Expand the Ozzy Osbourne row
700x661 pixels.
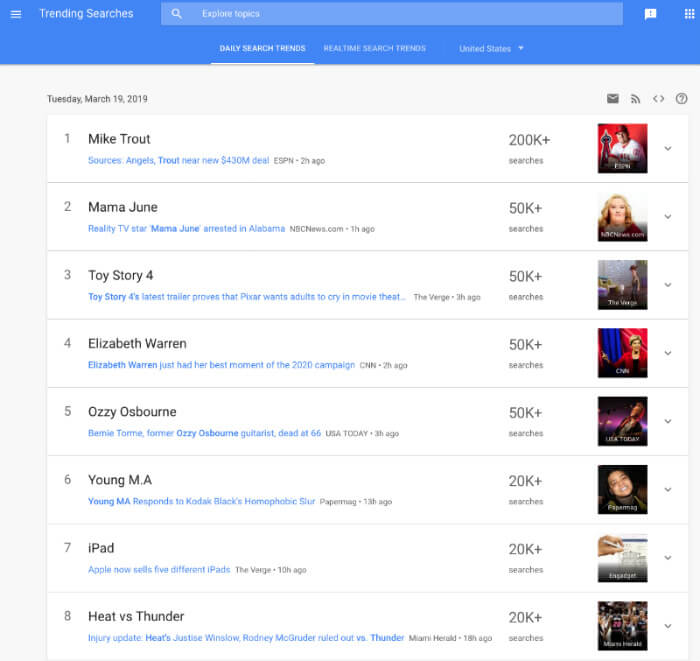[668, 421]
